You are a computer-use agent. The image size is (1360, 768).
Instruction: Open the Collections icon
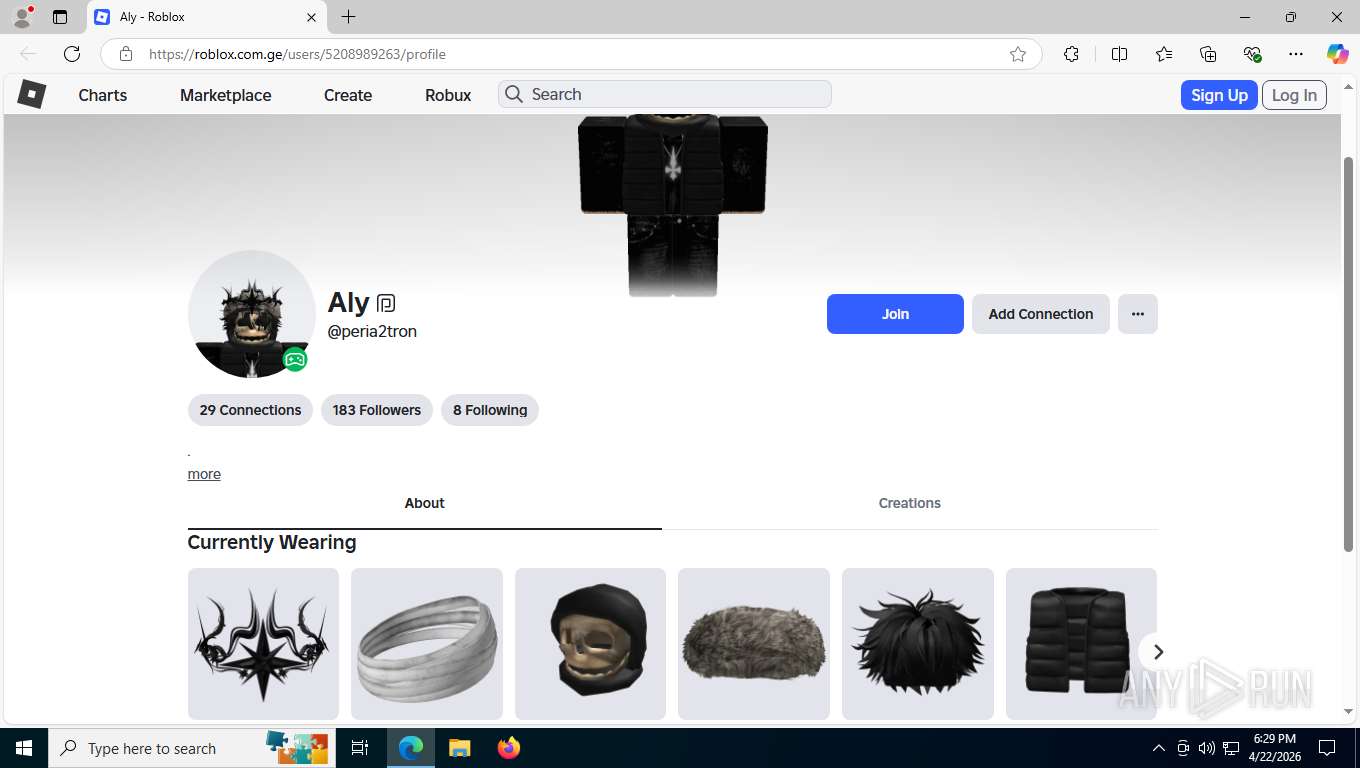pyautogui.click(x=1208, y=54)
